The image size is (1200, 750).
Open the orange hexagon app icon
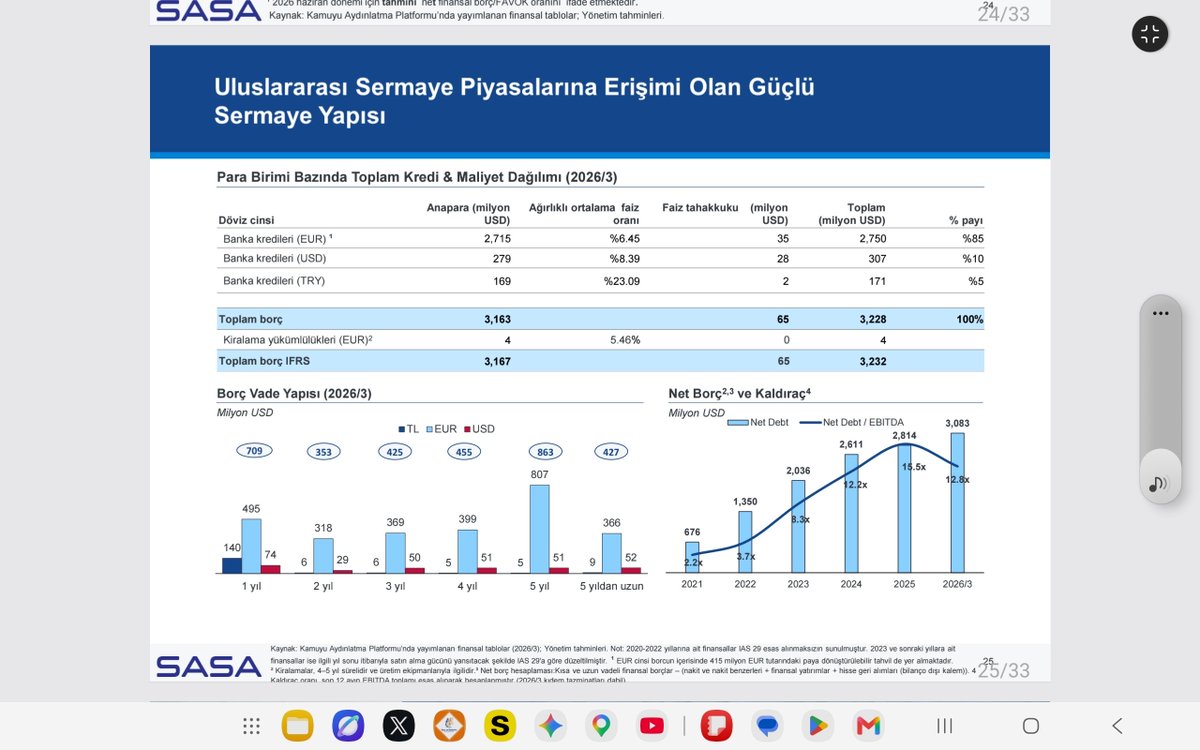(449, 726)
